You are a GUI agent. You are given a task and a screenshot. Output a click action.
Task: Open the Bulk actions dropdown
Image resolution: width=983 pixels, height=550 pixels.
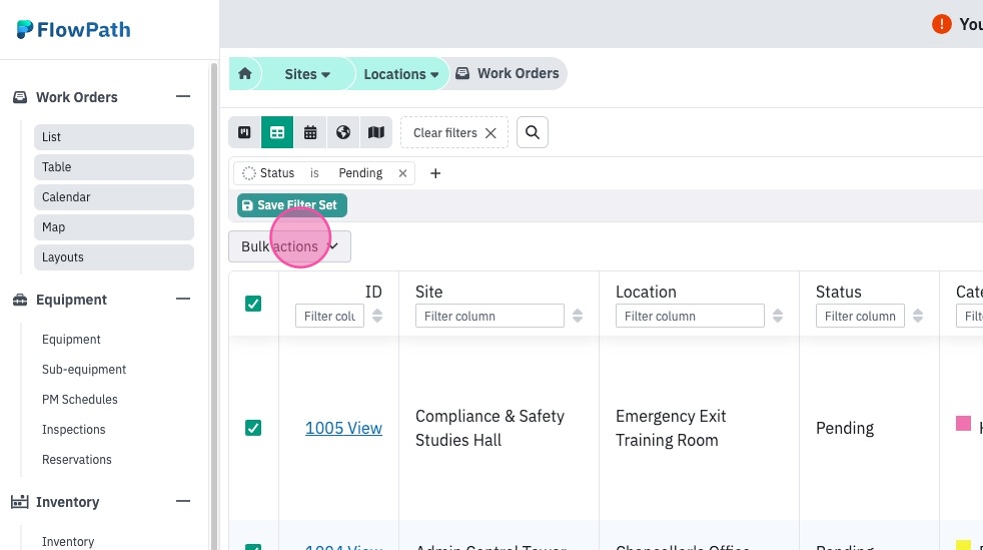pos(290,246)
